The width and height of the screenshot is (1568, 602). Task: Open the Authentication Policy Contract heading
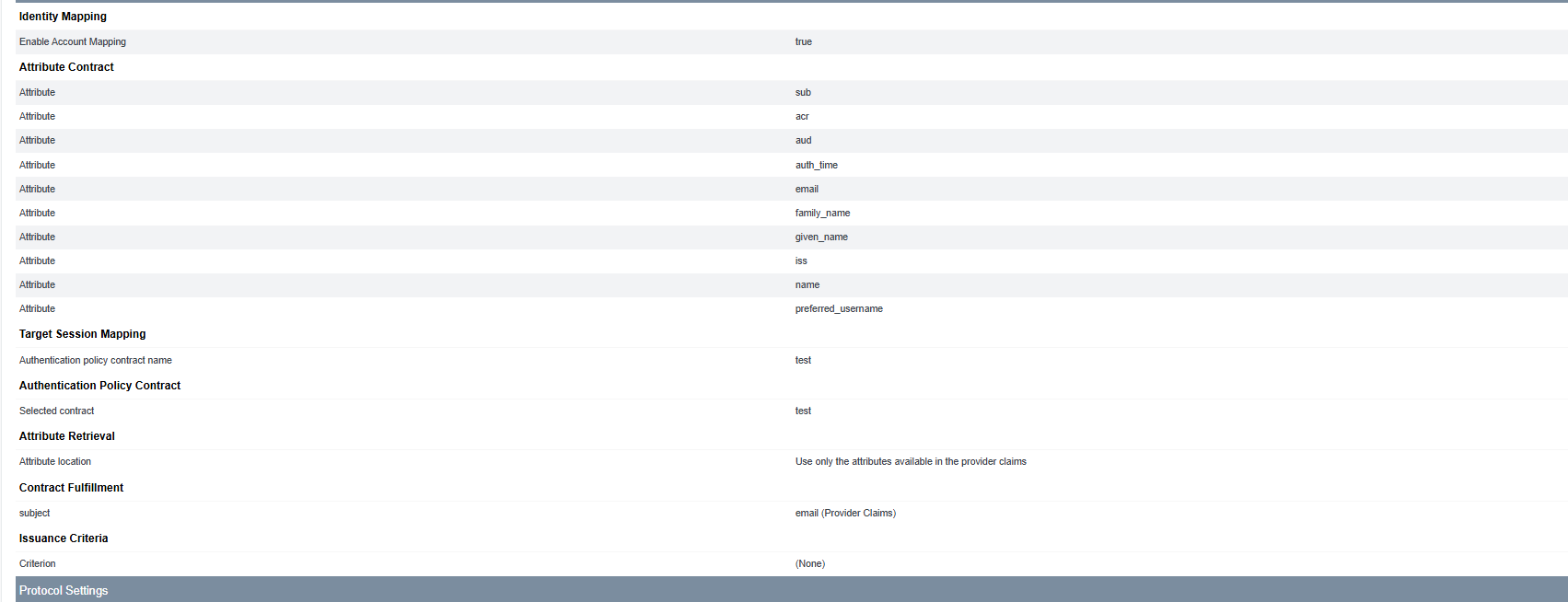[99, 386]
